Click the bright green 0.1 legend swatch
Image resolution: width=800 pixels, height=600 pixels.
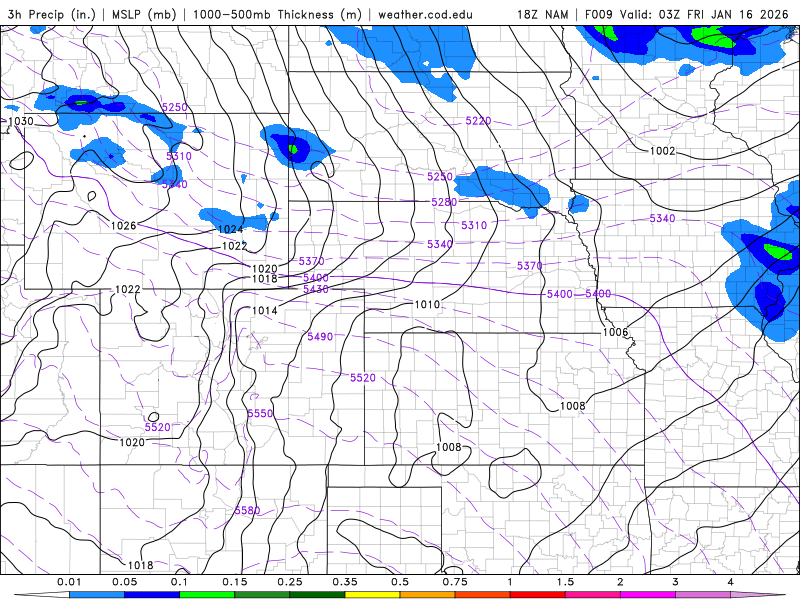(x=207, y=595)
